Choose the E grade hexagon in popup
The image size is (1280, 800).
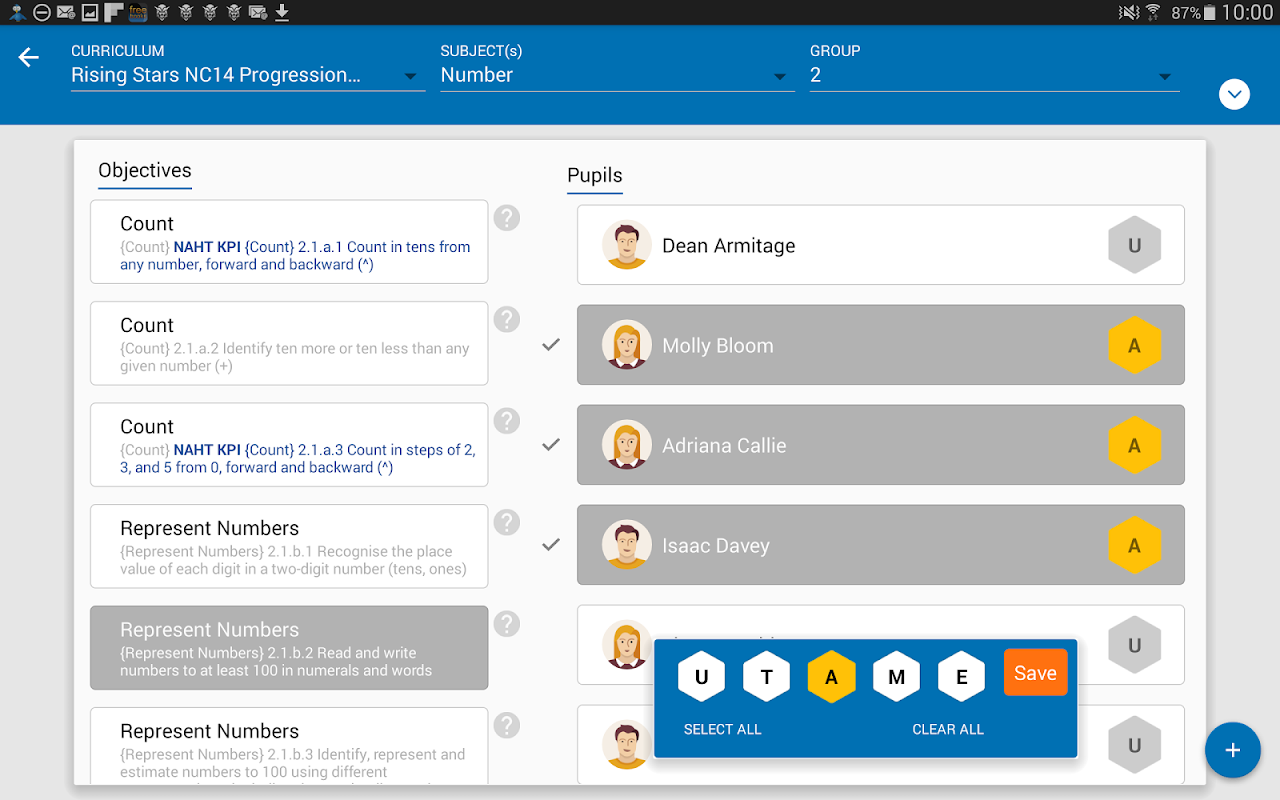962,677
